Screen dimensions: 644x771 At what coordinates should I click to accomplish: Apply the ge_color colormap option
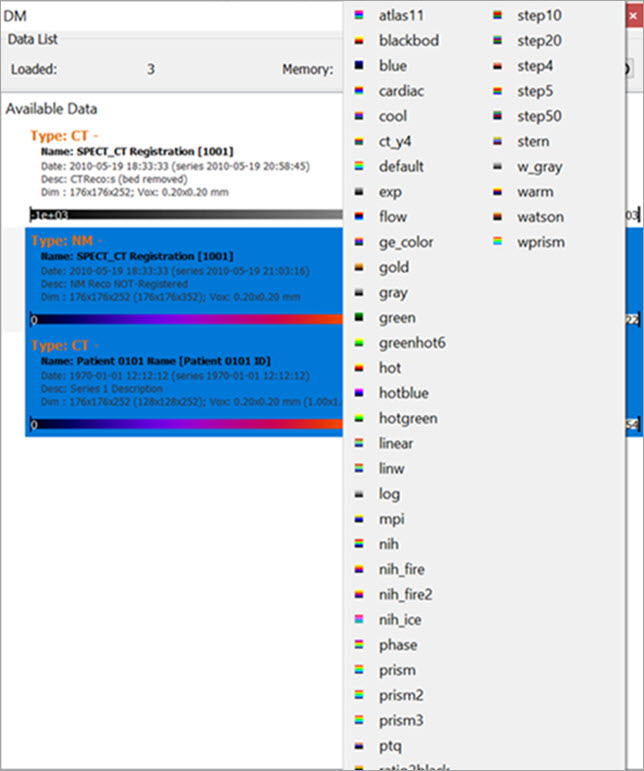tap(405, 242)
